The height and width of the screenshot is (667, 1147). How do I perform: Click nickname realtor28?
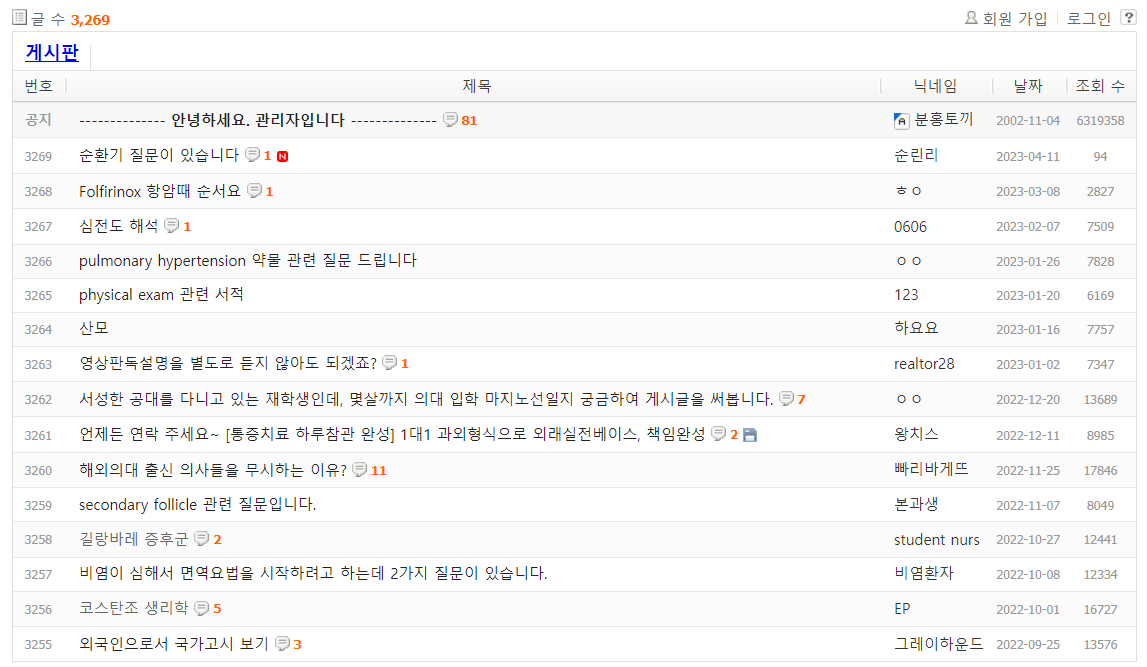tap(924, 363)
